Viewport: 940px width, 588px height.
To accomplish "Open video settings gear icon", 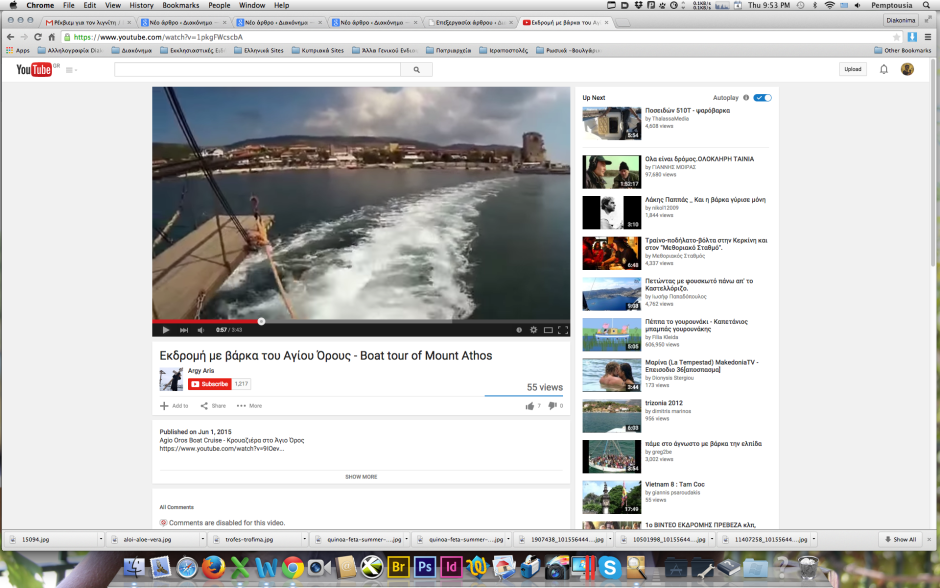I will coord(533,330).
